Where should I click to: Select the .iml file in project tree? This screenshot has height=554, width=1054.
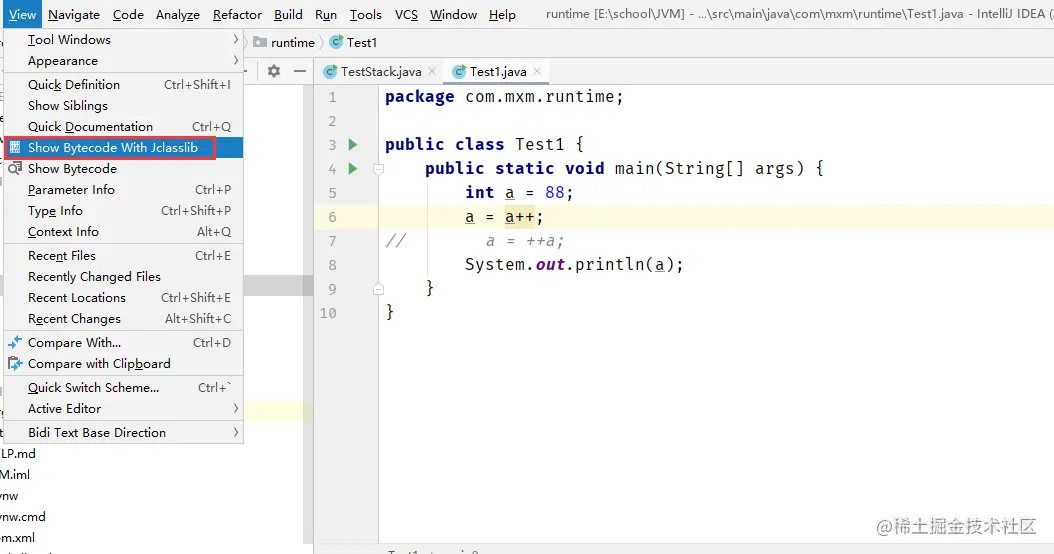(x=15, y=474)
